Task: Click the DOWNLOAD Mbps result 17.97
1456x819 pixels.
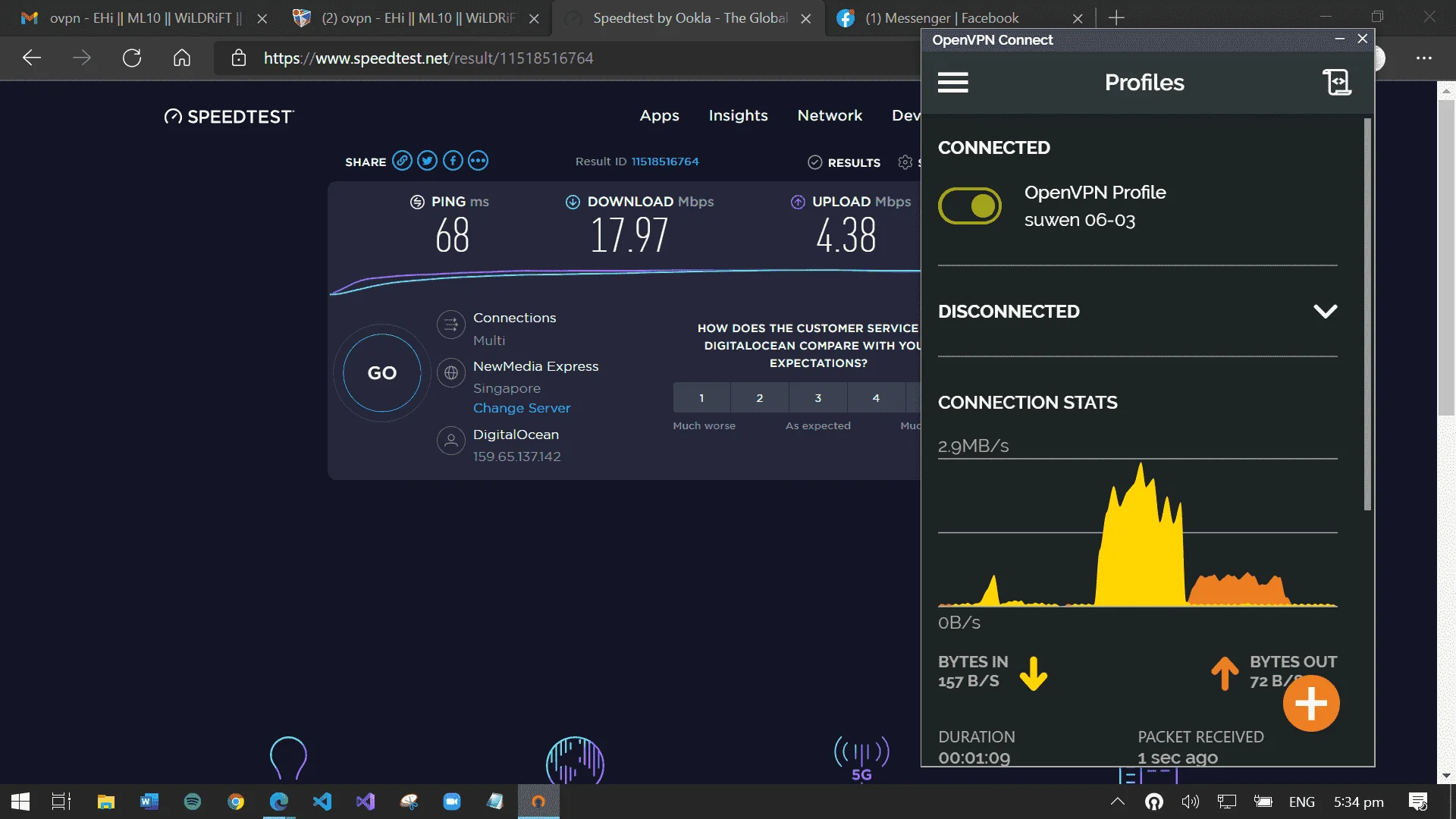Action: tap(629, 235)
